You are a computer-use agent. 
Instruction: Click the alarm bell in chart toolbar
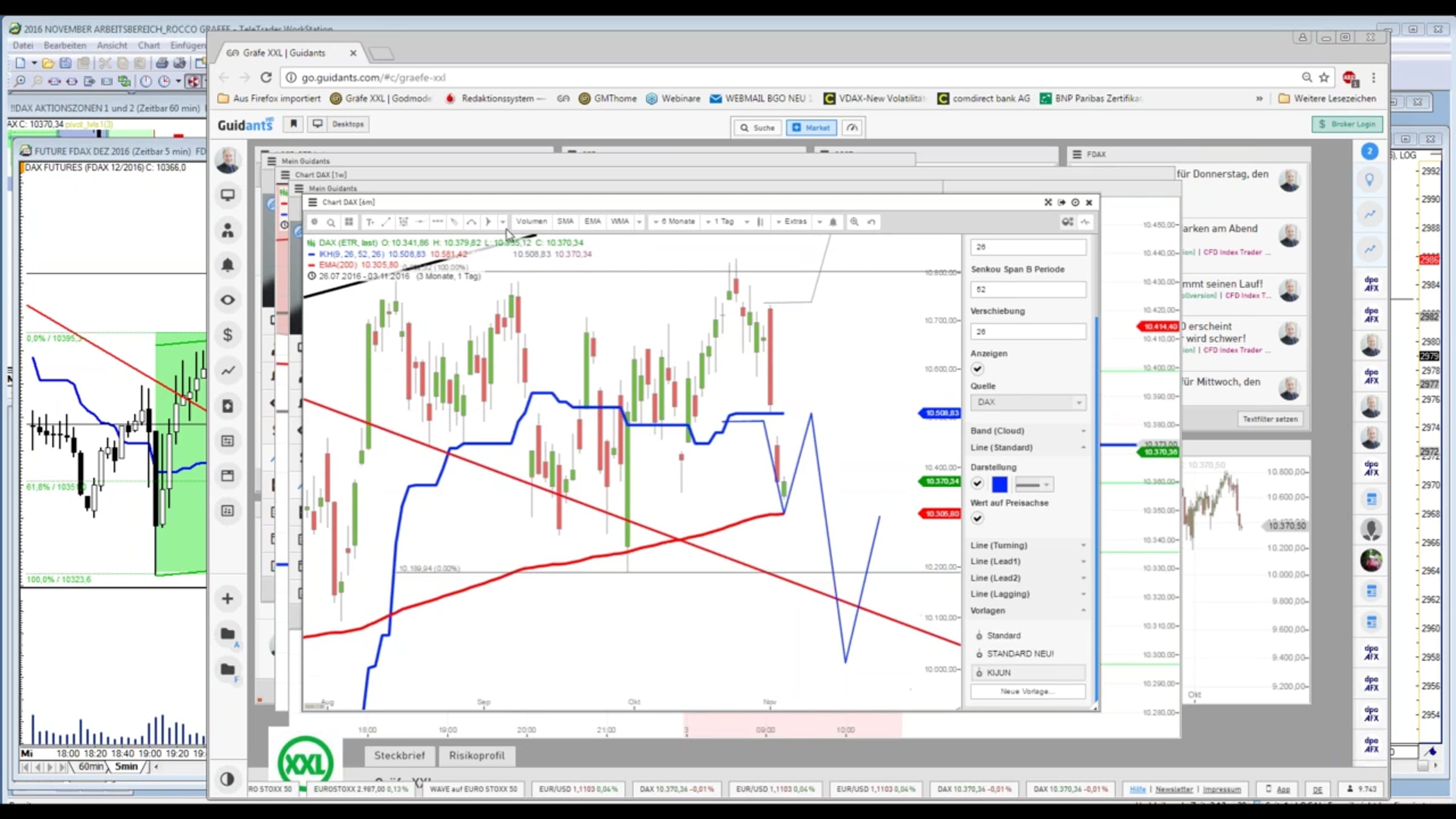point(833,222)
